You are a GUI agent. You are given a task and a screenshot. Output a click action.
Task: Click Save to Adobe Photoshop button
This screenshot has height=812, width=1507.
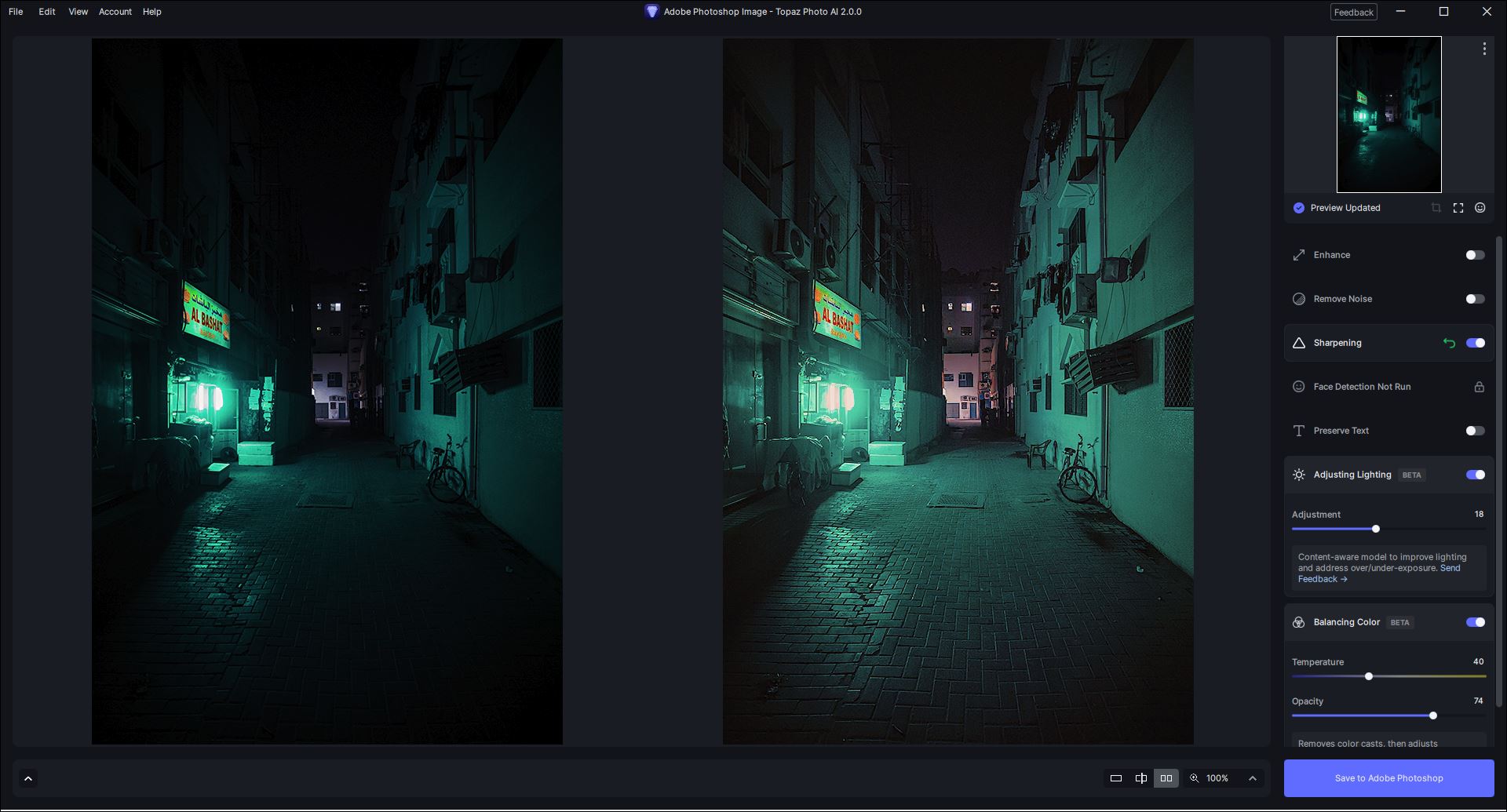pos(1388,778)
